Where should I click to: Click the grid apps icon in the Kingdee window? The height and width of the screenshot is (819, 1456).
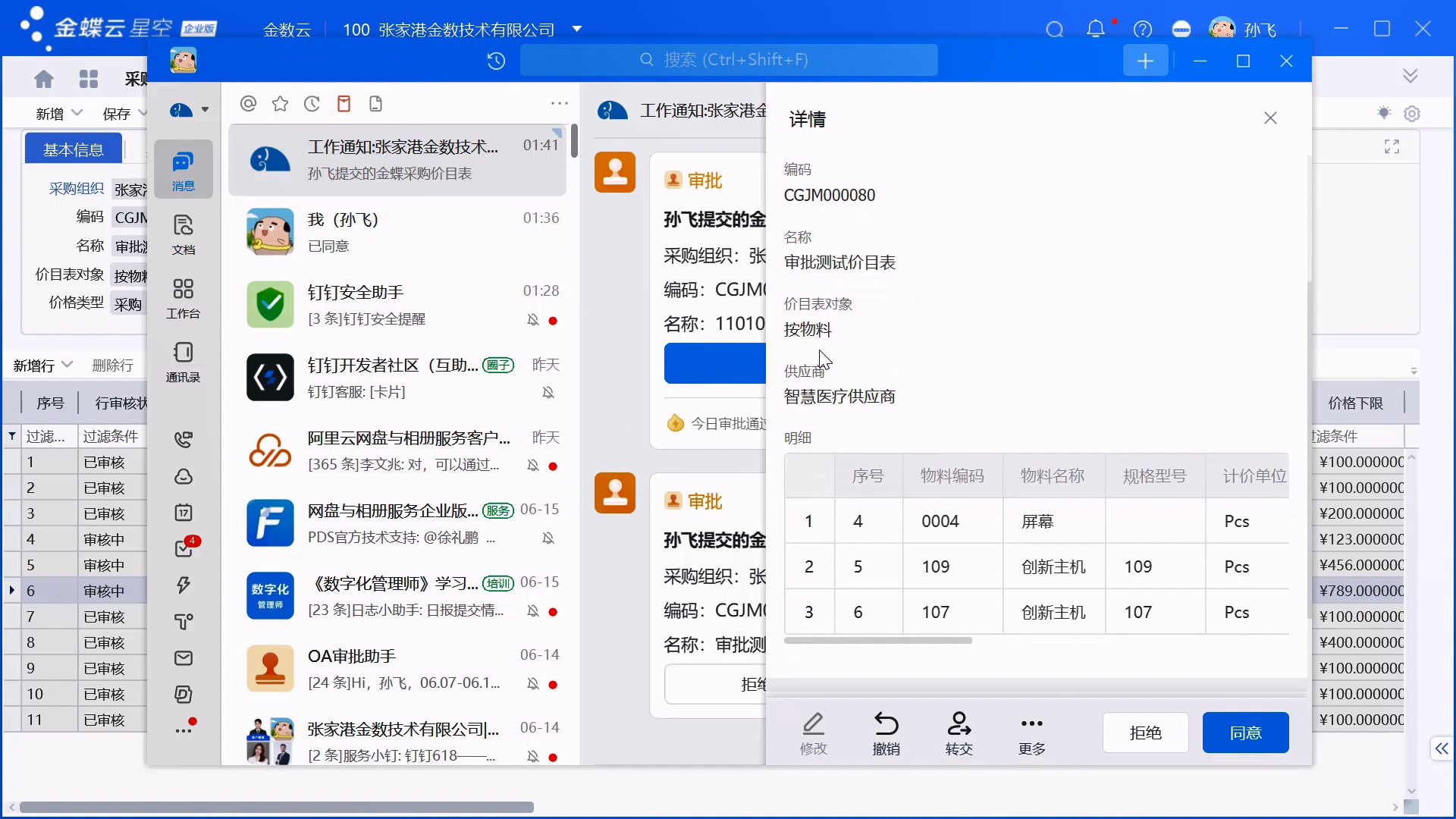[89, 79]
